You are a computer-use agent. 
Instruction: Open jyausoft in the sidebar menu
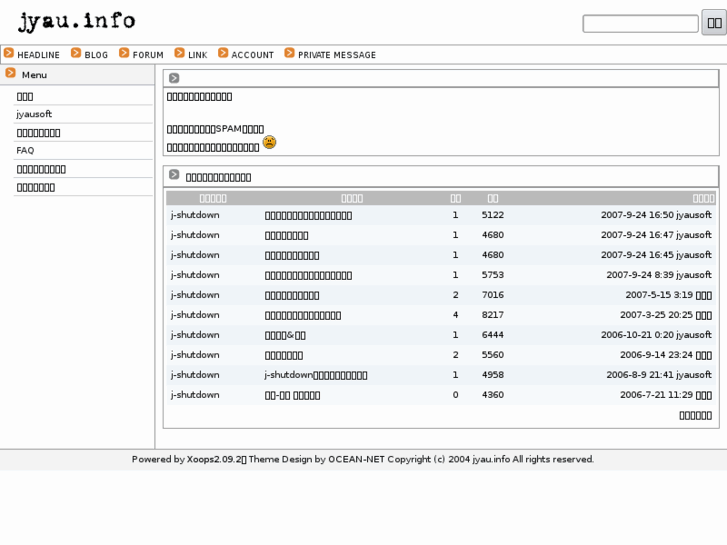click(34, 114)
